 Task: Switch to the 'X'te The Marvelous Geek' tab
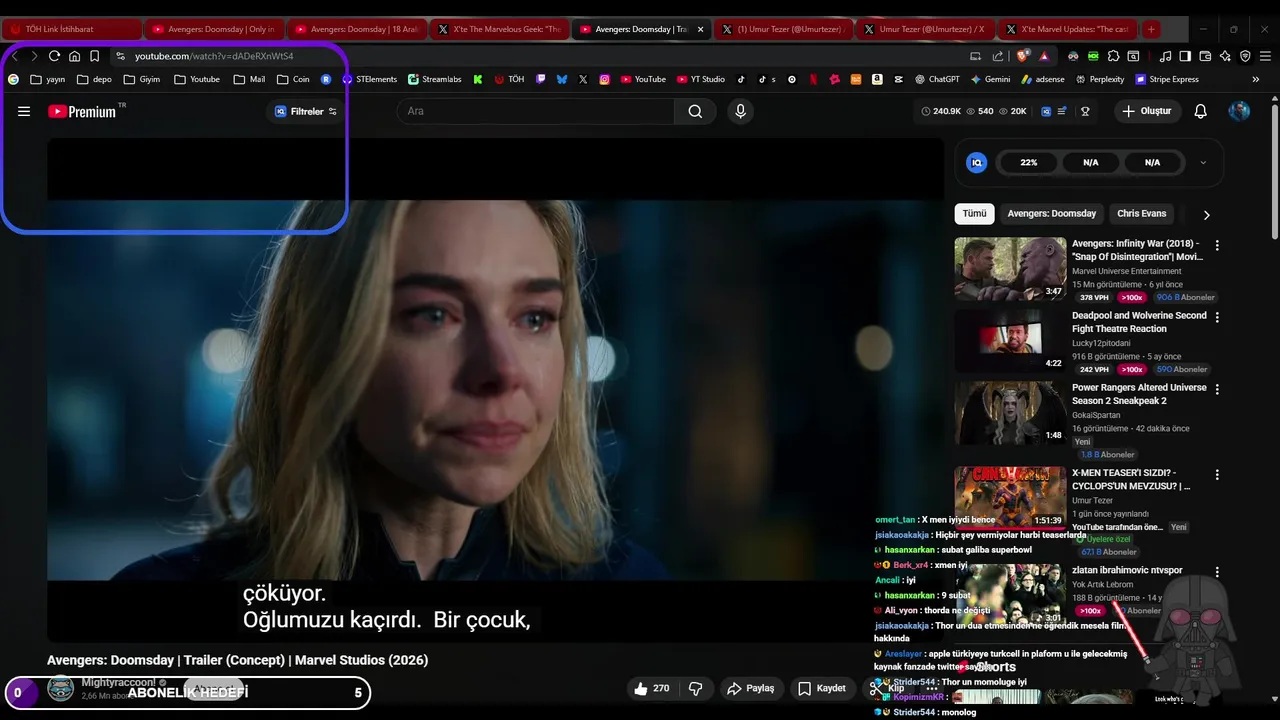(x=499, y=29)
